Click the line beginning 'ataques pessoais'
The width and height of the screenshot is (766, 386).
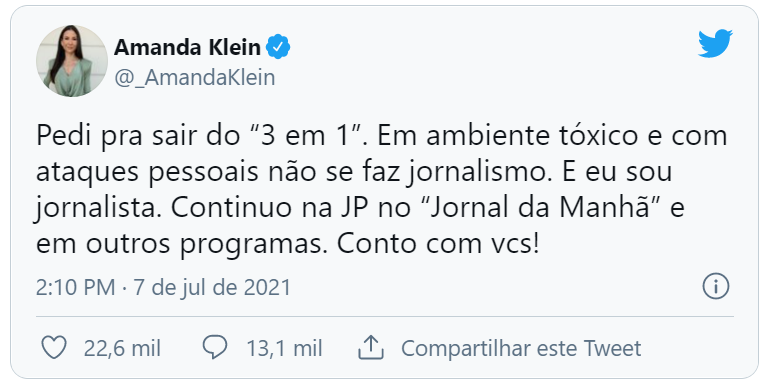[354, 173]
